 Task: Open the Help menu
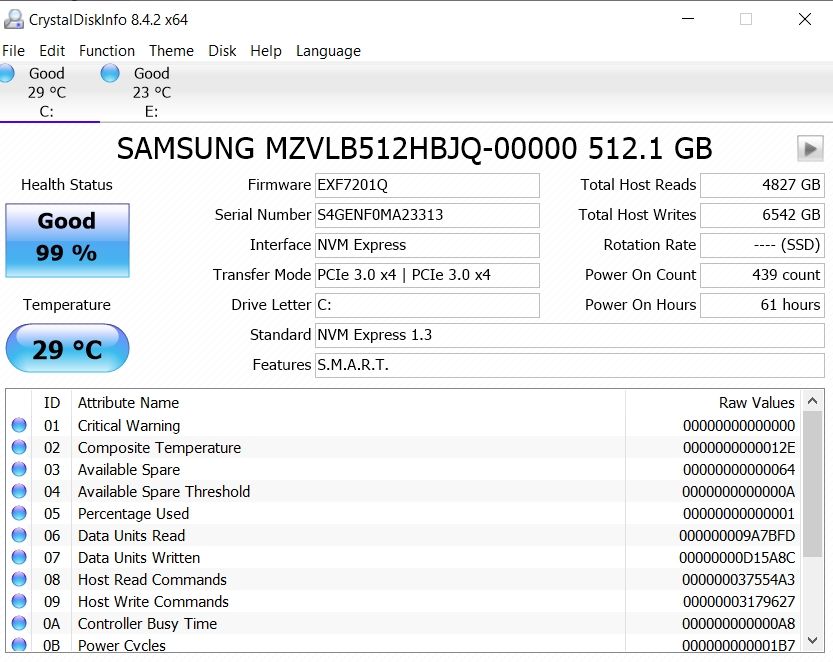click(x=266, y=51)
